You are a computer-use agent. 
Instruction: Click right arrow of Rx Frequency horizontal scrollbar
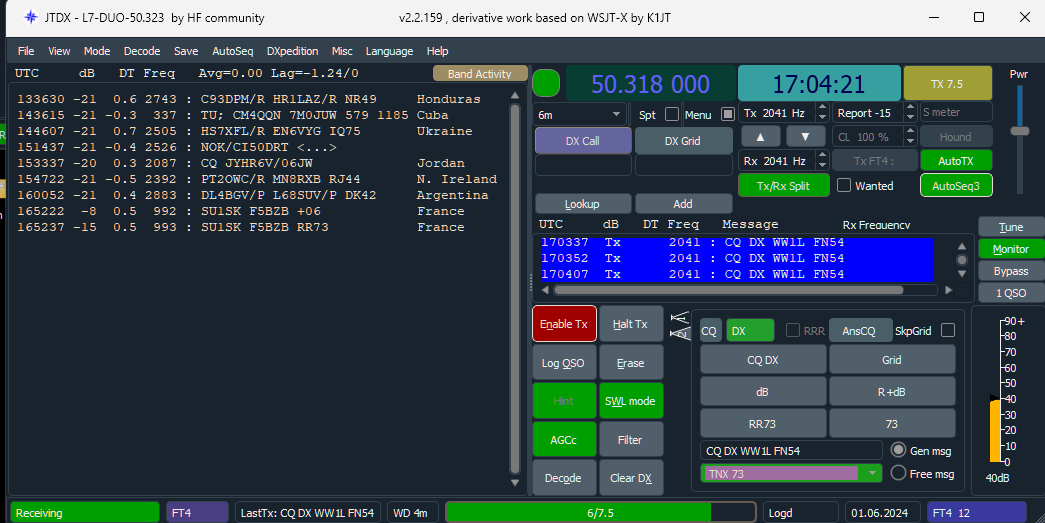click(x=948, y=290)
